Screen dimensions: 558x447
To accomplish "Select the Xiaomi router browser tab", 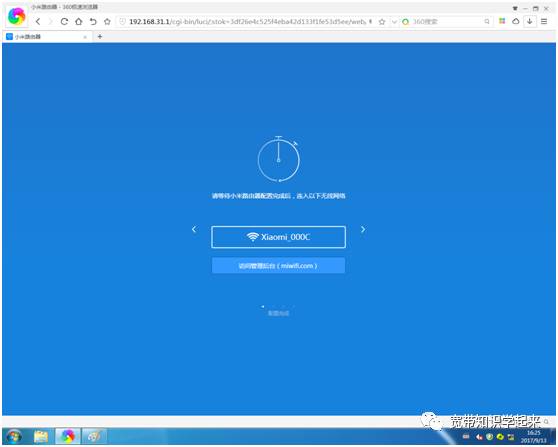I will pos(47,37).
